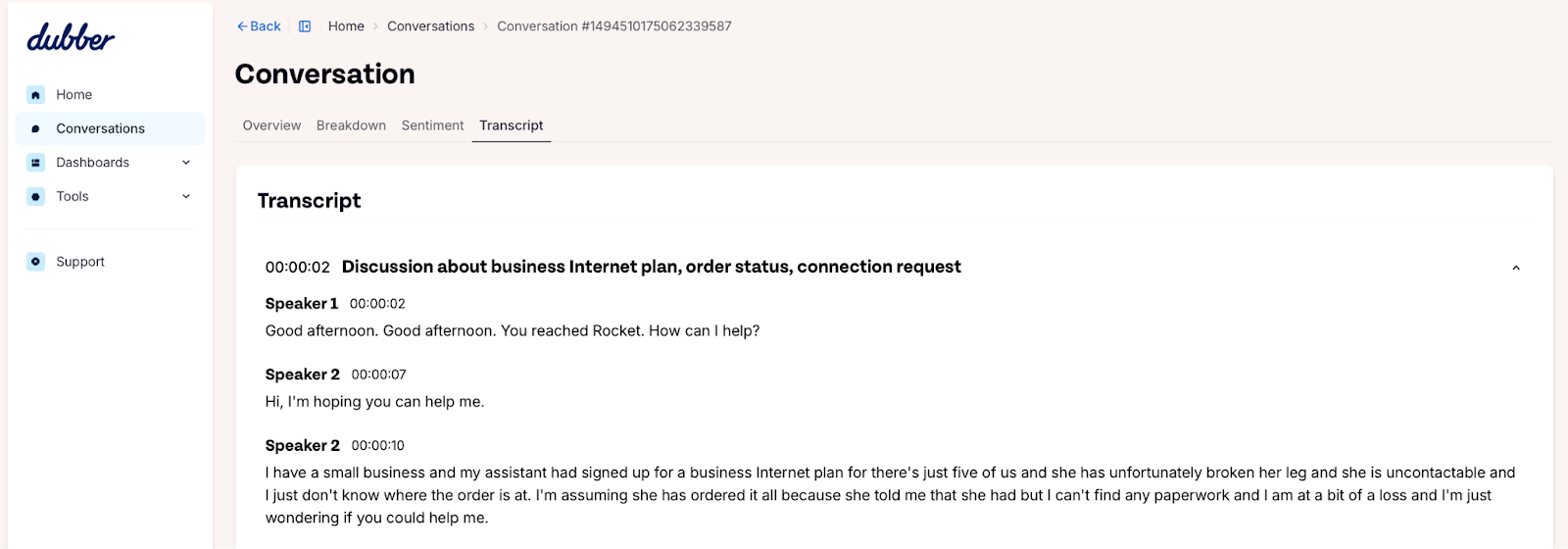Open Conversations breadcrumb link
This screenshot has width=1568, height=549.
point(430,26)
